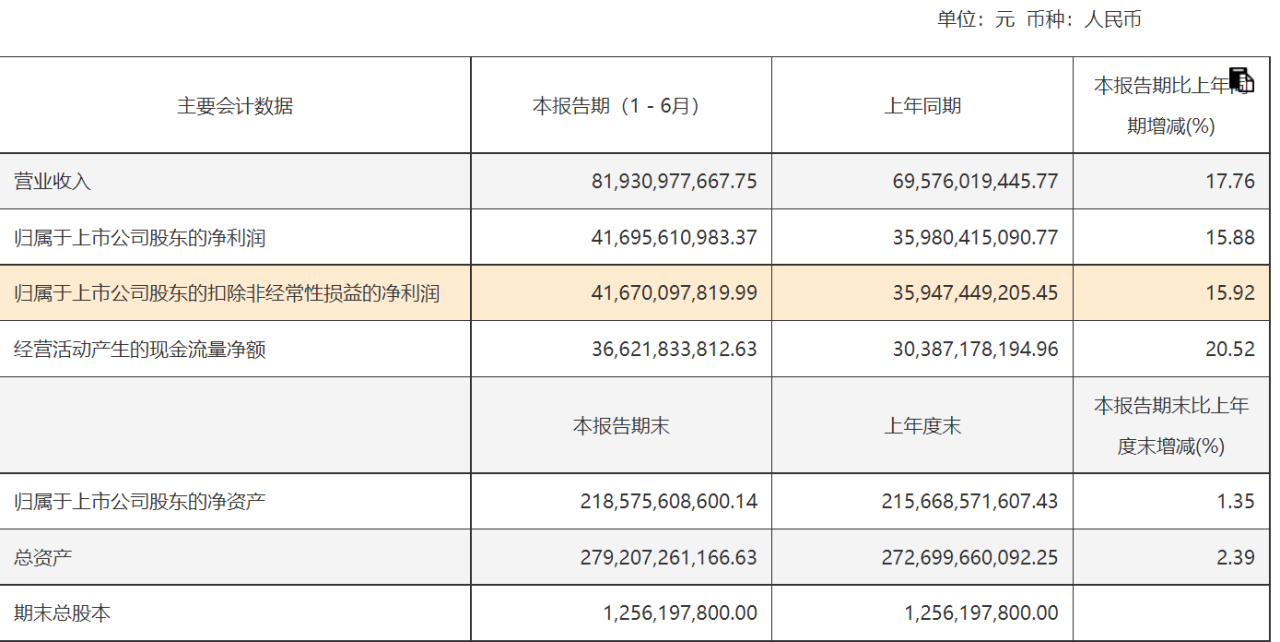This screenshot has height=642, width=1280.
Task: Select net profit value 41,695,610,983.37
Action: click(x=675, y=238)
